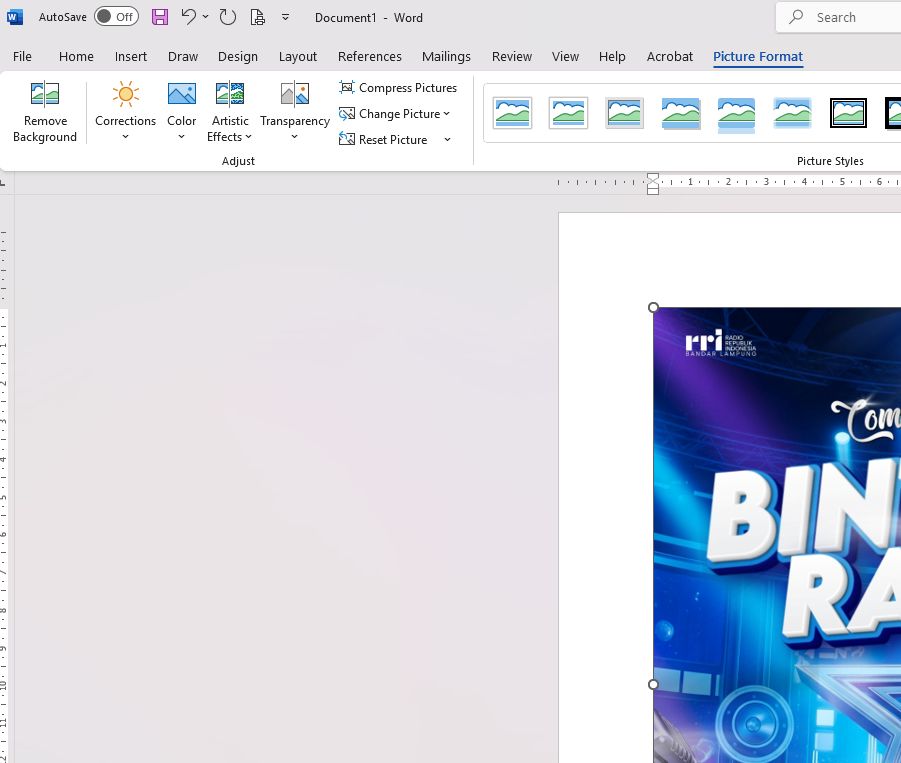Click the ruler indent marker
The height and width of the screenshot is (763, 901).
coord(653,184)
